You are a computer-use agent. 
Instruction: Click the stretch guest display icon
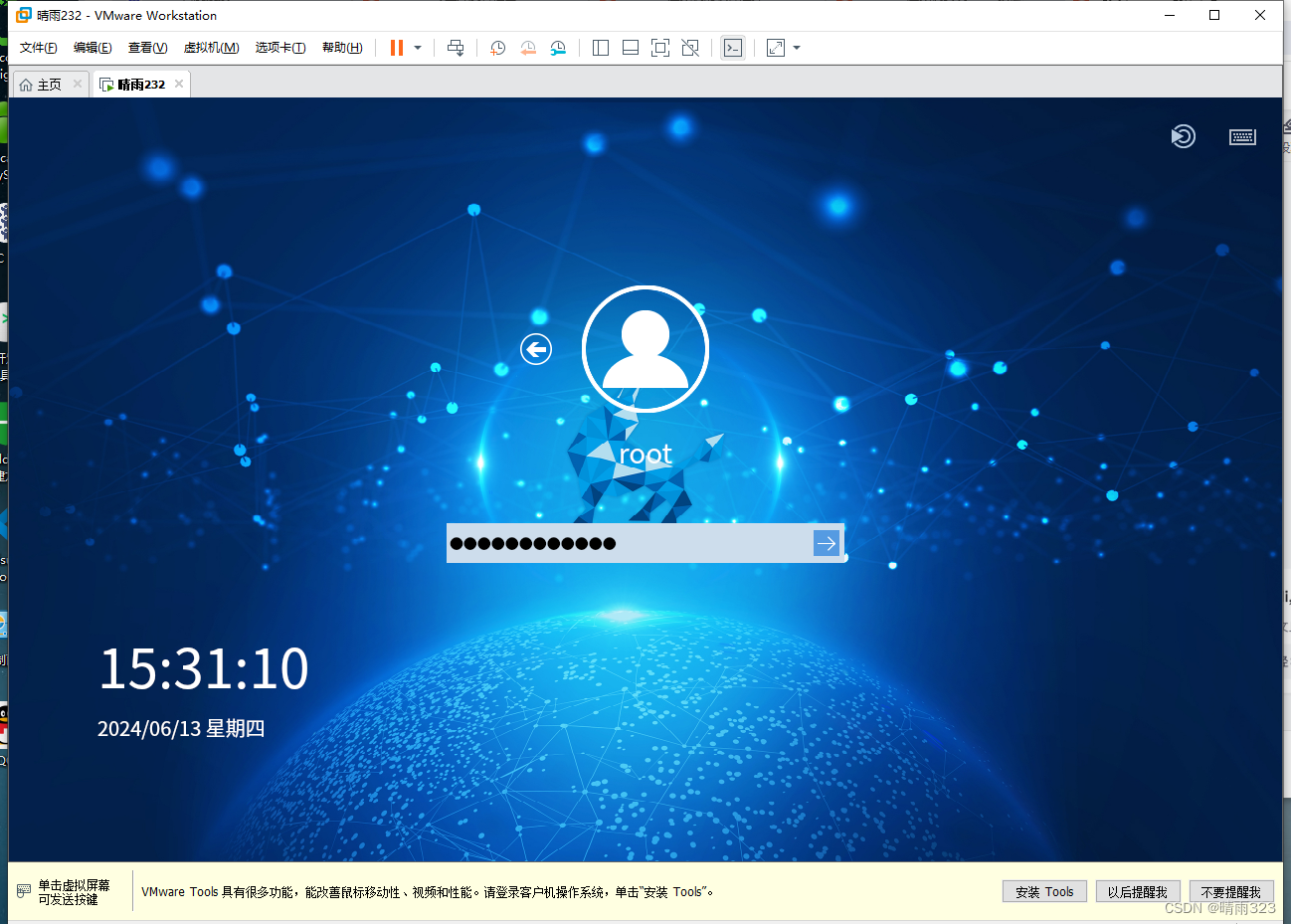tap(776, 48)
